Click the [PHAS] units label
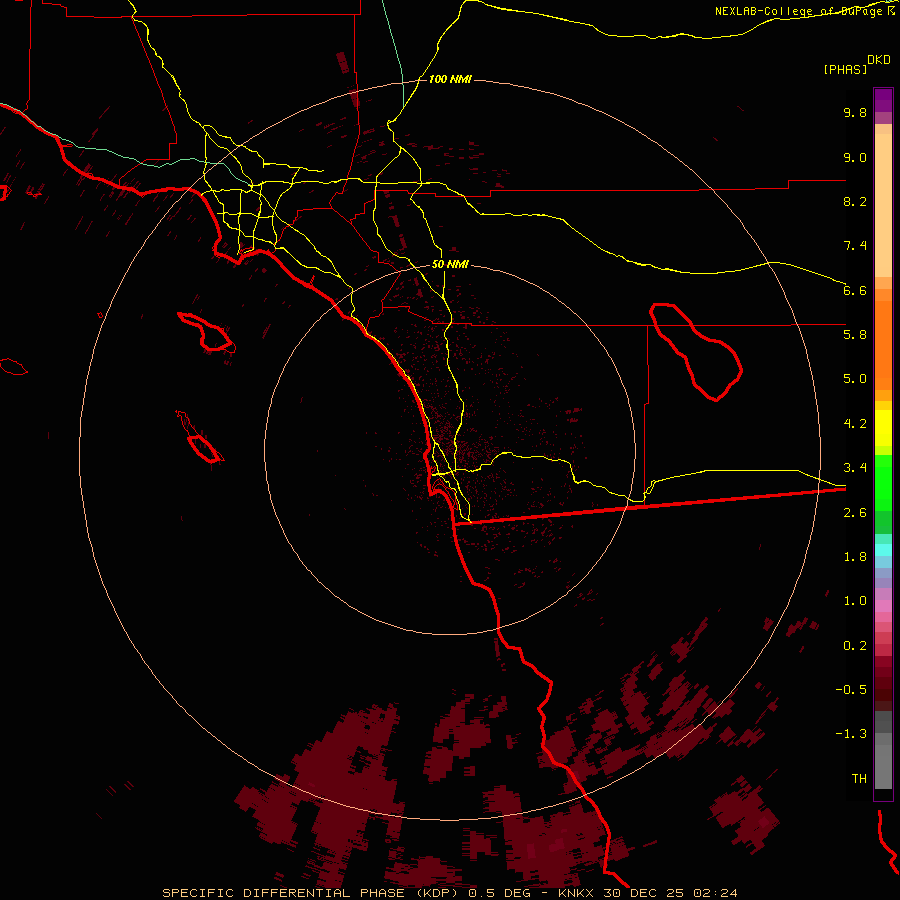This screenshot has width=900, height=900. point(845,69)
